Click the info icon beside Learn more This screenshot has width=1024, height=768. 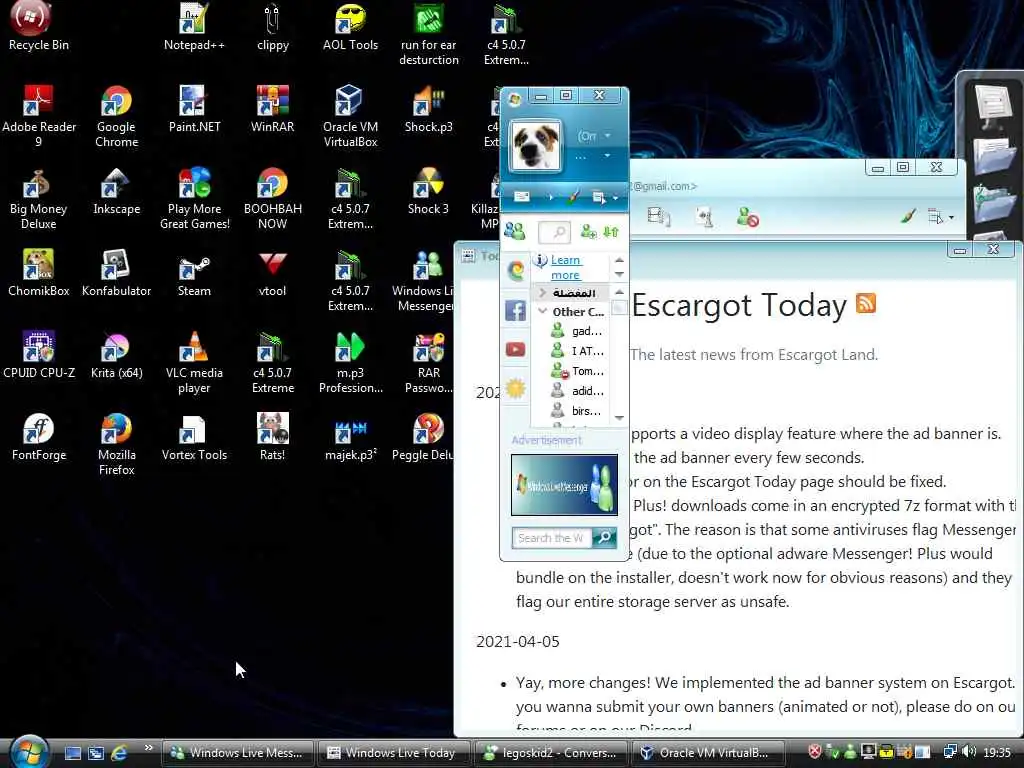coord(541,261)
